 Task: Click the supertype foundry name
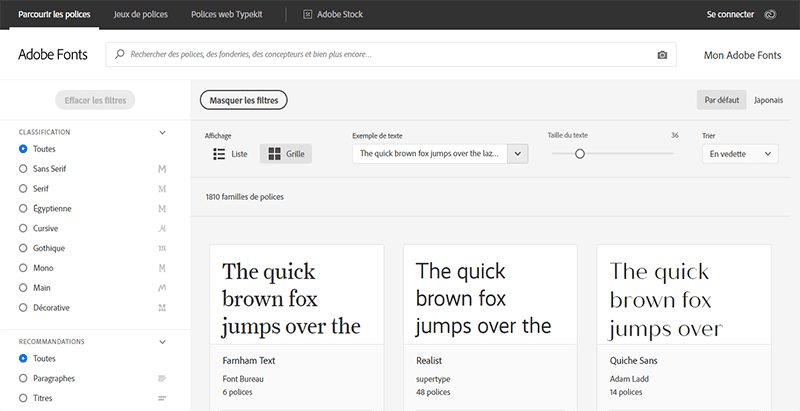coord(433,379)
